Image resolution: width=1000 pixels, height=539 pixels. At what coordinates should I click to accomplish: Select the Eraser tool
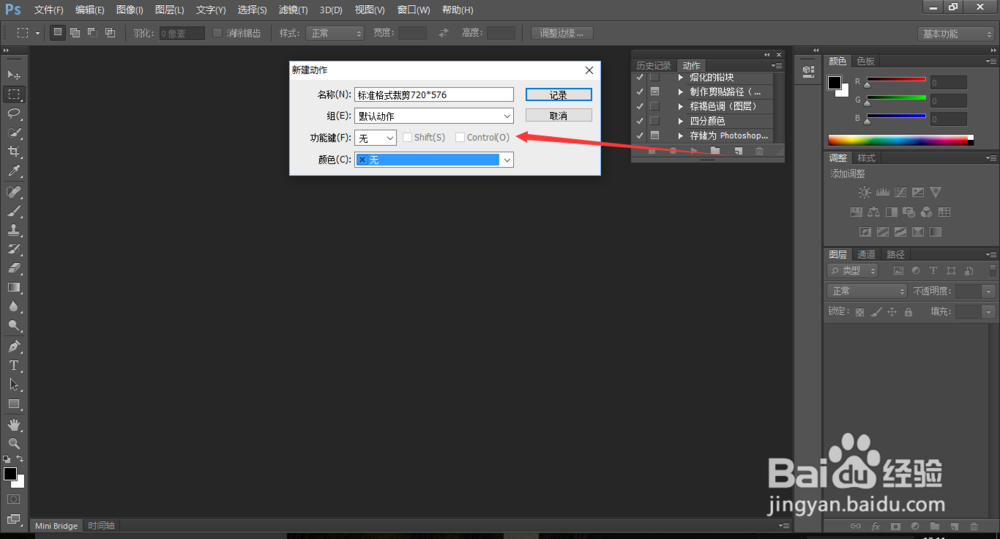(x=13, y=269)
